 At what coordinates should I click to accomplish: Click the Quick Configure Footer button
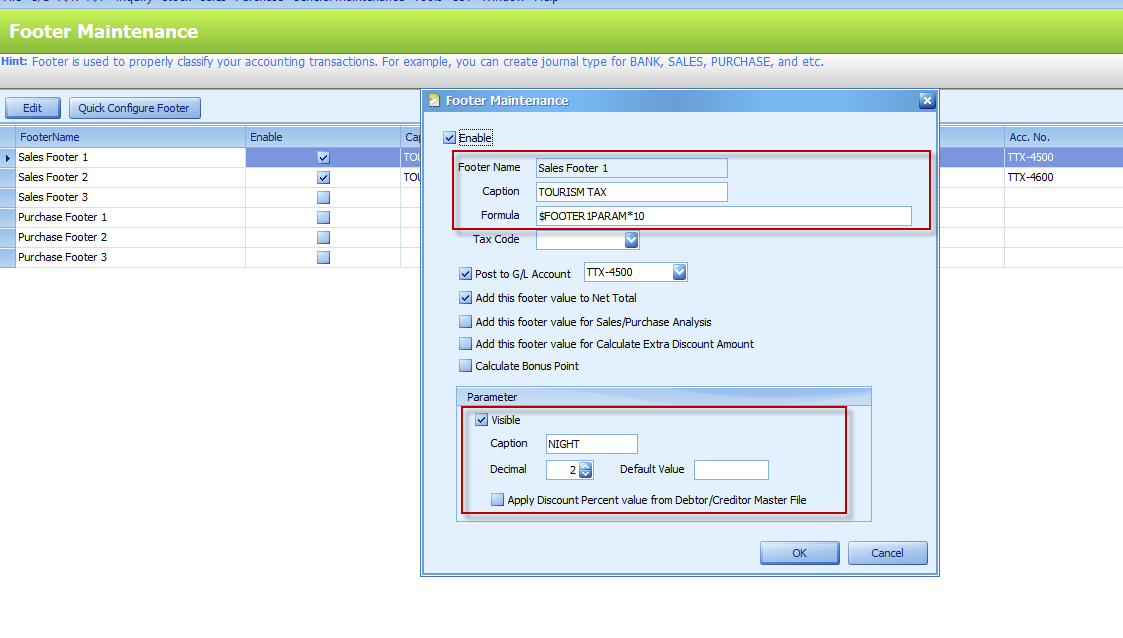134,108
